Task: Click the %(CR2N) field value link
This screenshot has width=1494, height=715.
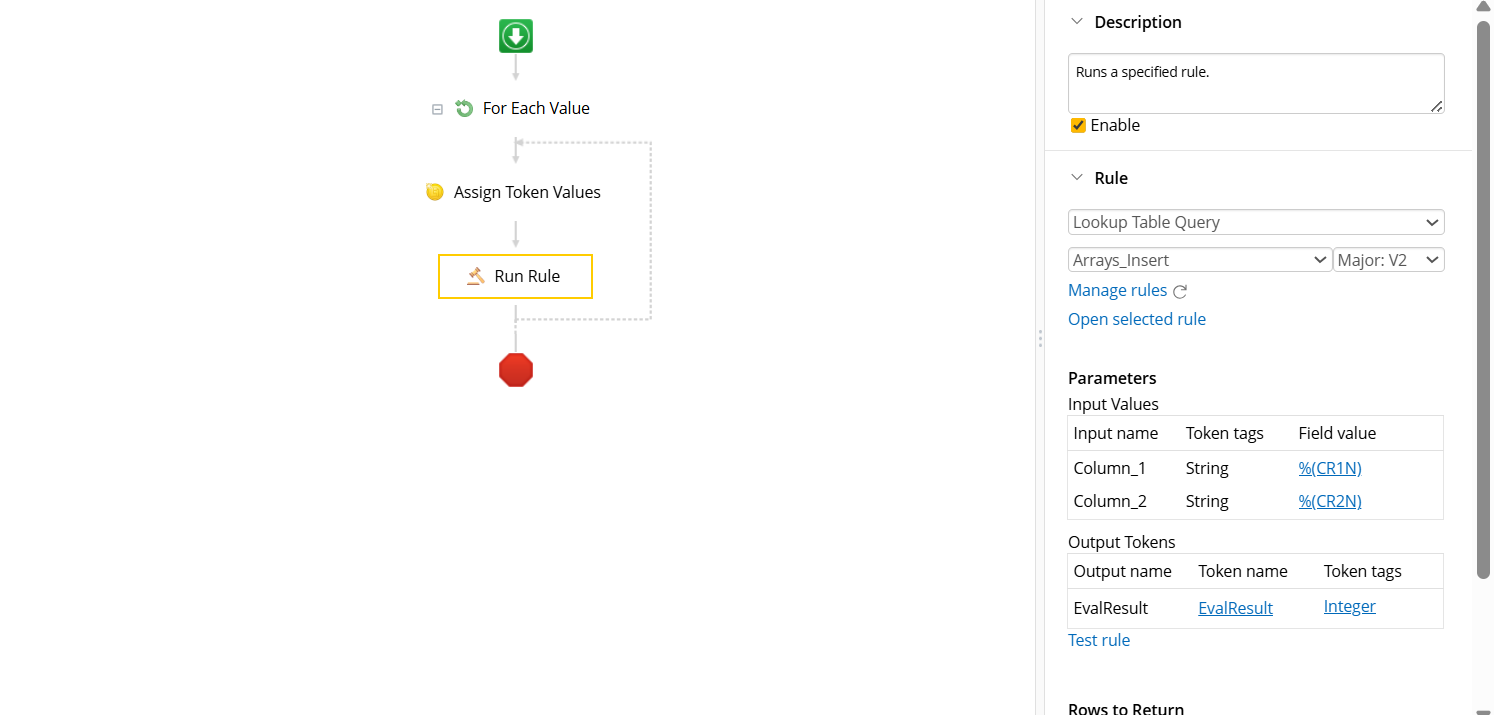Action: click(1330, 501)
